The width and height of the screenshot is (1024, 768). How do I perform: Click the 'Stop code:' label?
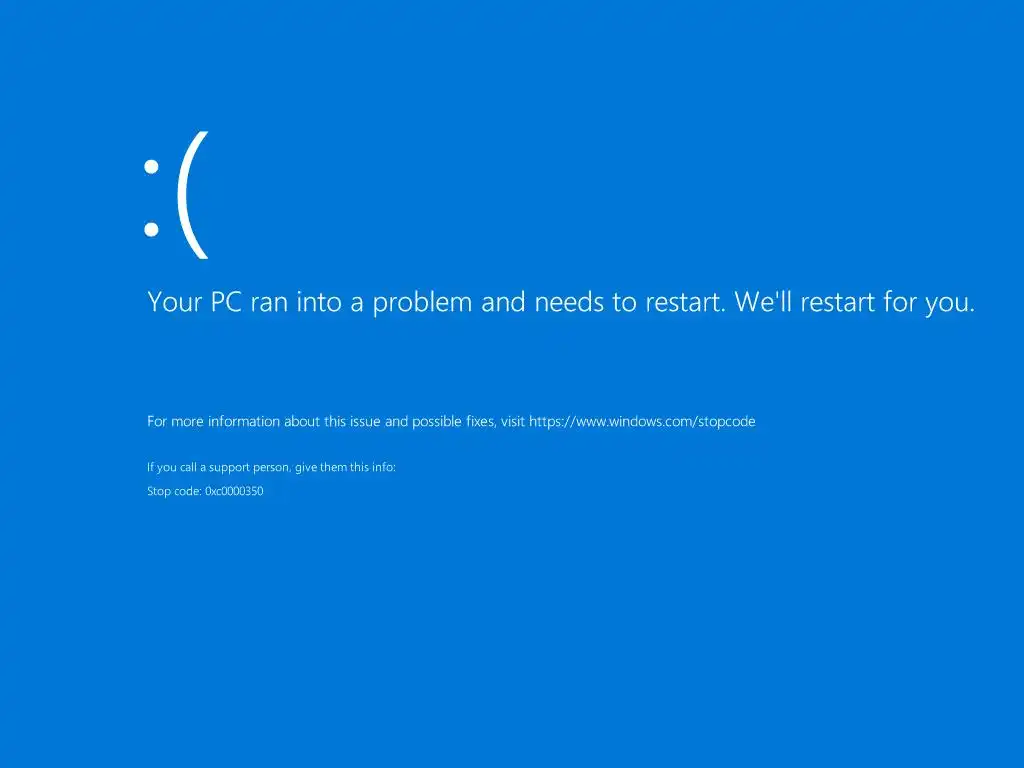[x=174, y=491]
